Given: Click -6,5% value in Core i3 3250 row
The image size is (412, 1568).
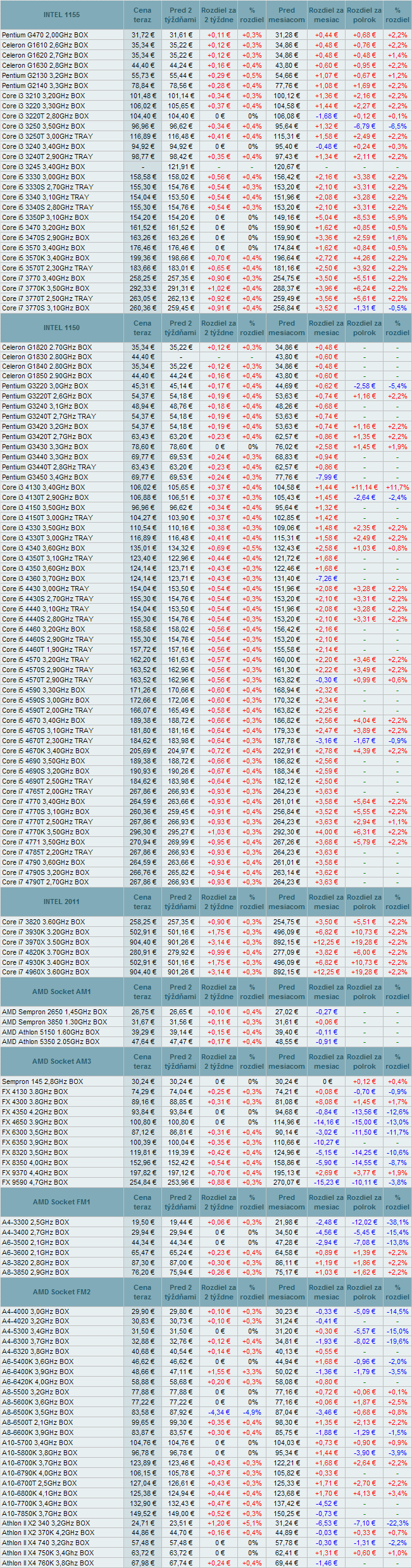Looking at the screenshot, I should click(x=397, y=126).
